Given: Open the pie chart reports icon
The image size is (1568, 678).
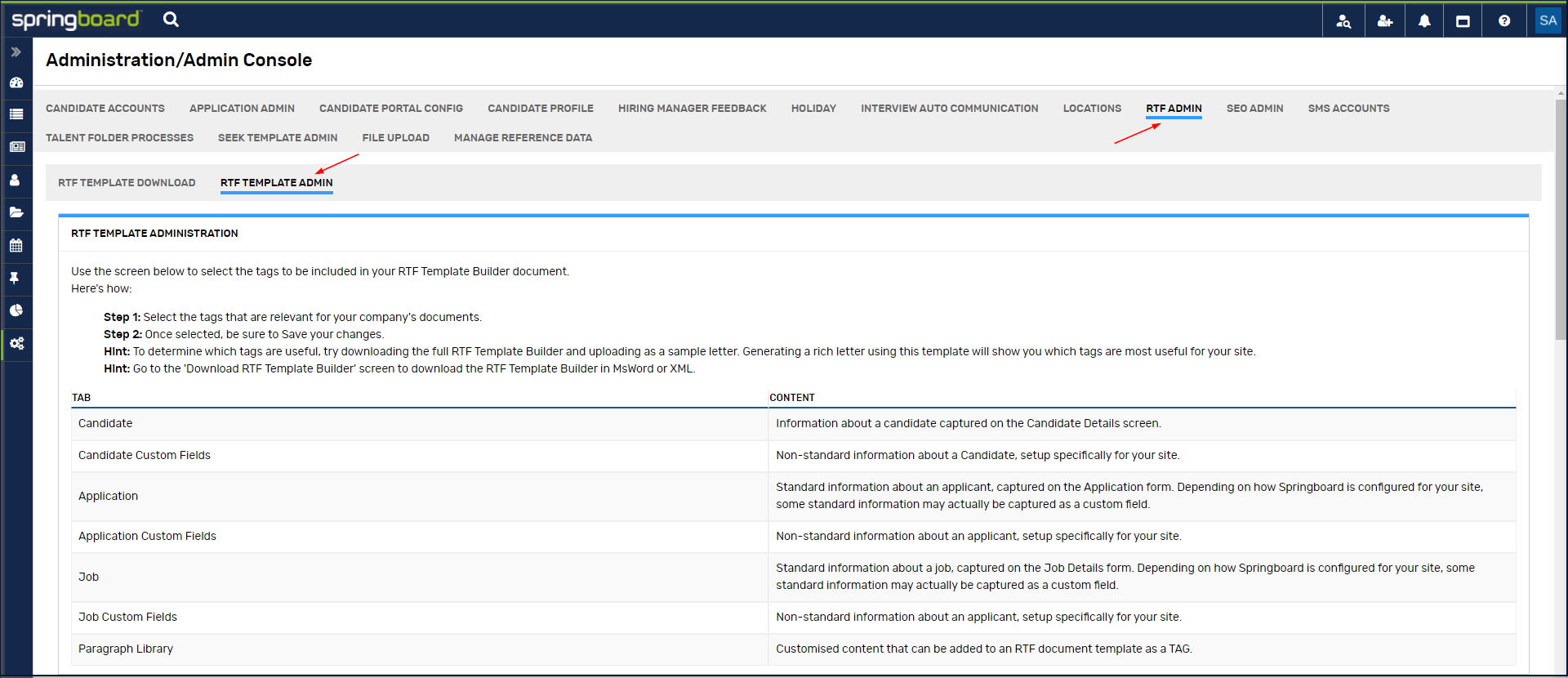Looking at the screenshot, I should (x=16, y=310).
